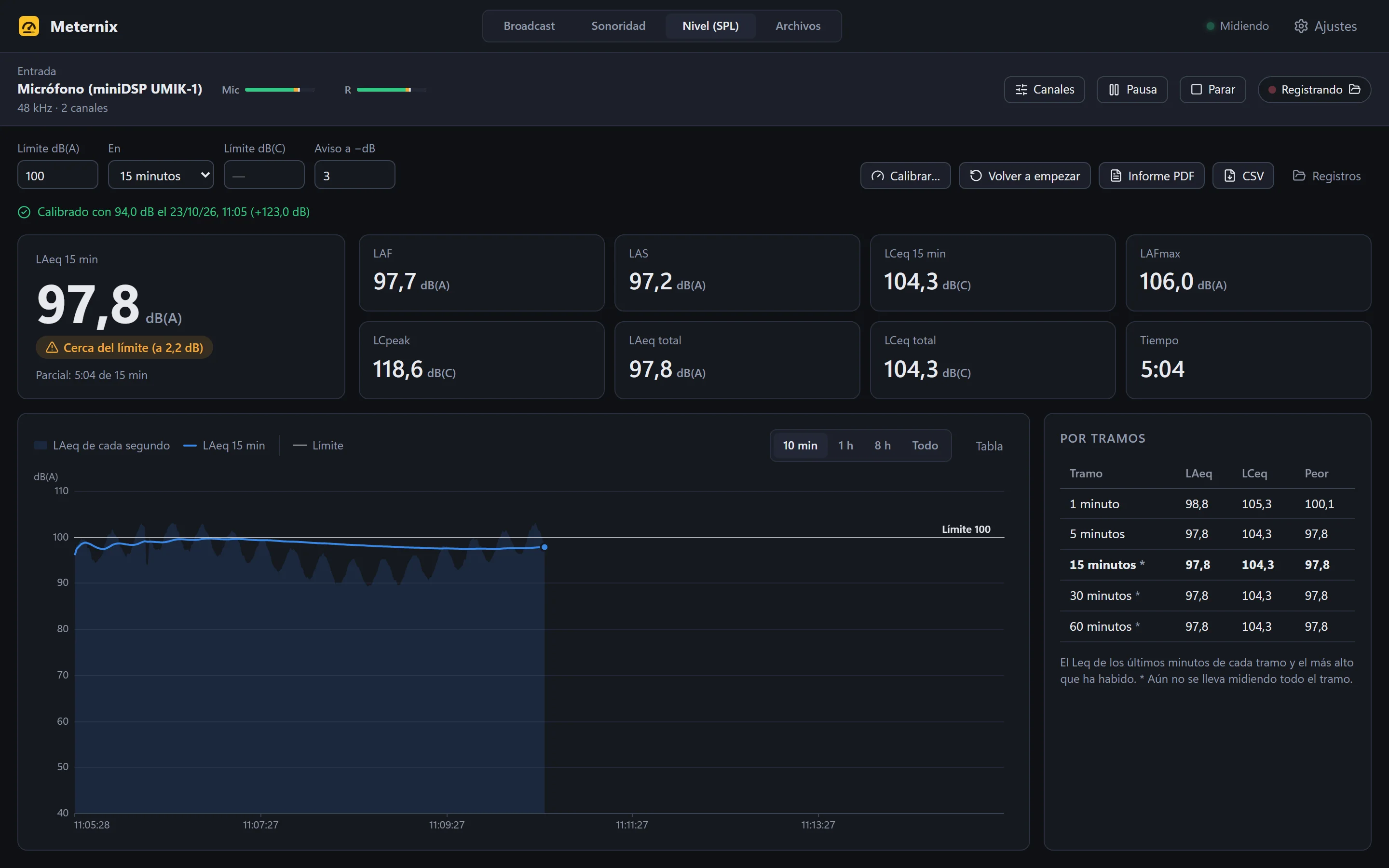This screenshot has height=868, width=1389.
Task: Download data via the CSV file icon
Action: coord(1229,176)
